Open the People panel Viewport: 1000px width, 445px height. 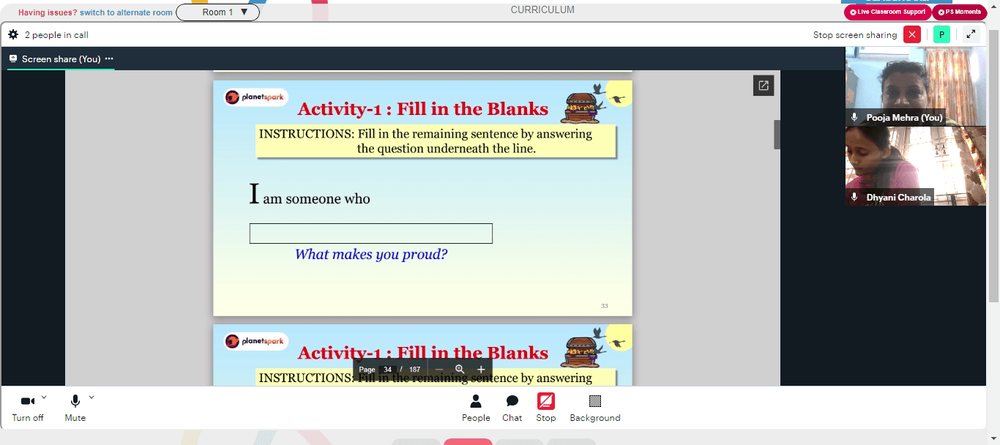[x=476, y=408]
